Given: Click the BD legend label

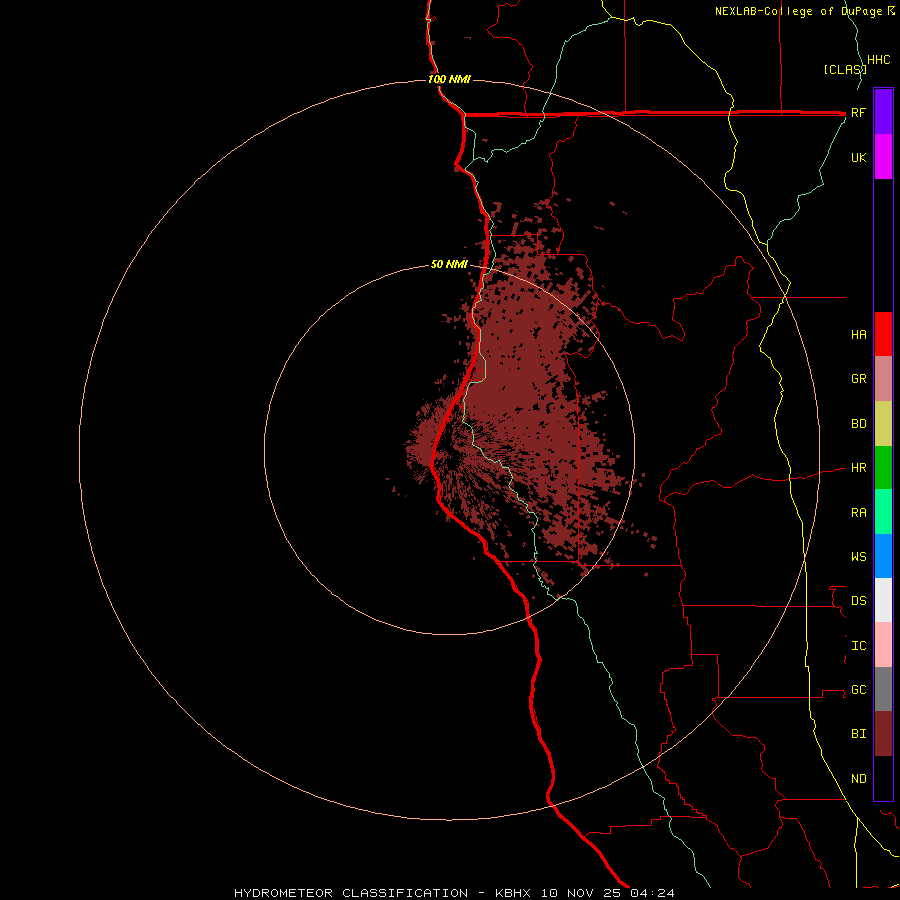Looking at the screenshot, I should 858,424.
